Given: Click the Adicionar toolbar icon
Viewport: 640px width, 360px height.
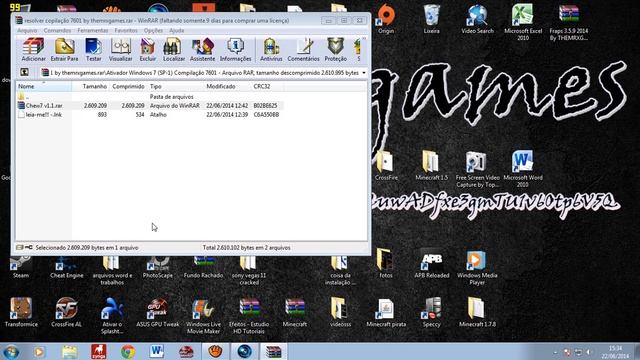Looking at the screenshot, I should tap(33, 50).
